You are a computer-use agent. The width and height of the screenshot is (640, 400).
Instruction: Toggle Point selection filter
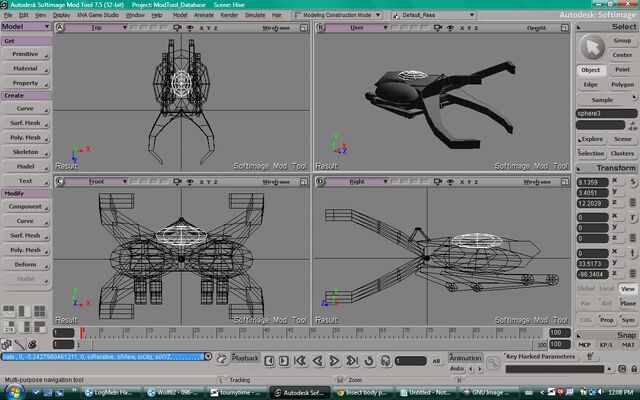pyautogui.click(x=622, y=70)
